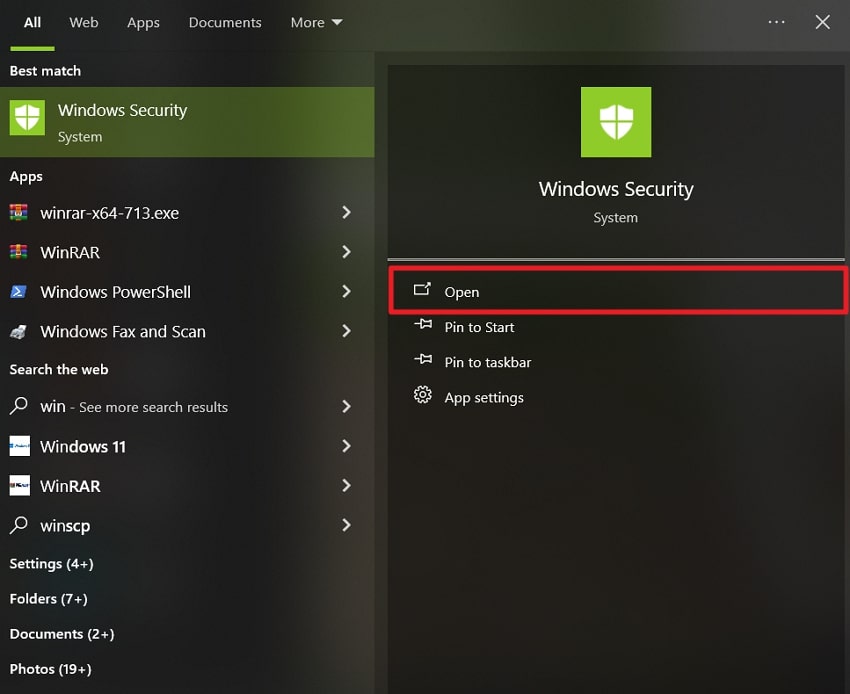The image size is (850, 694).
Task: Click the pin icon next to Pin to taskbar
Action: pyautogui.click(x=423, y=359)
